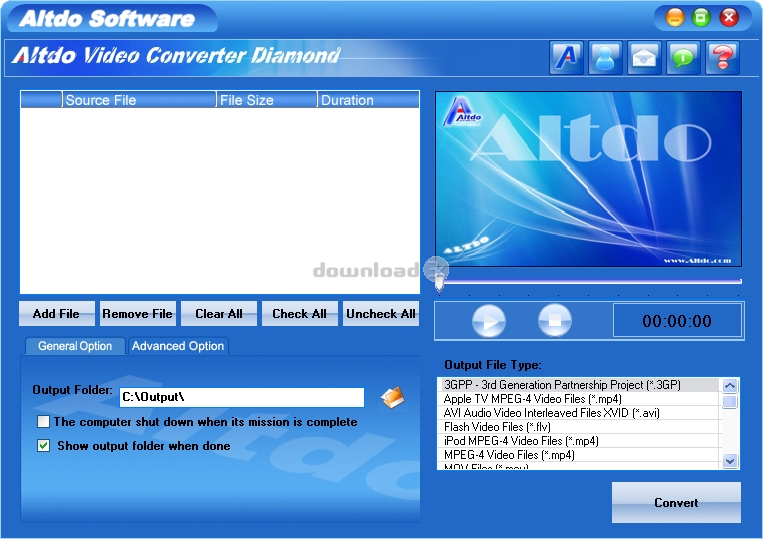Viewport: 763px width, 539px height.
Task: Click the Add File button
Action: pyautogui.click(x=56, y=314)
